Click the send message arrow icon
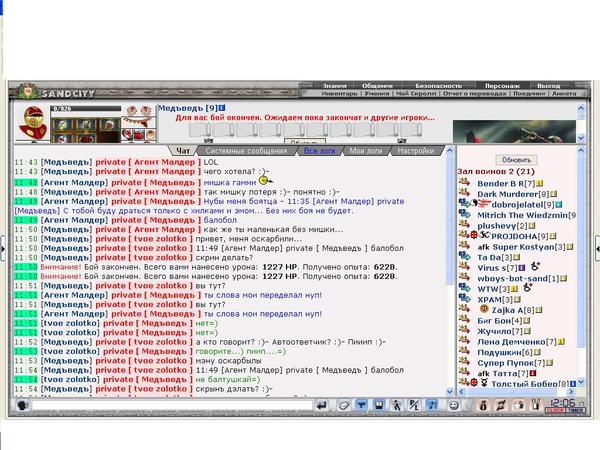This screenshot has width=600, height=450. (320, 405)
